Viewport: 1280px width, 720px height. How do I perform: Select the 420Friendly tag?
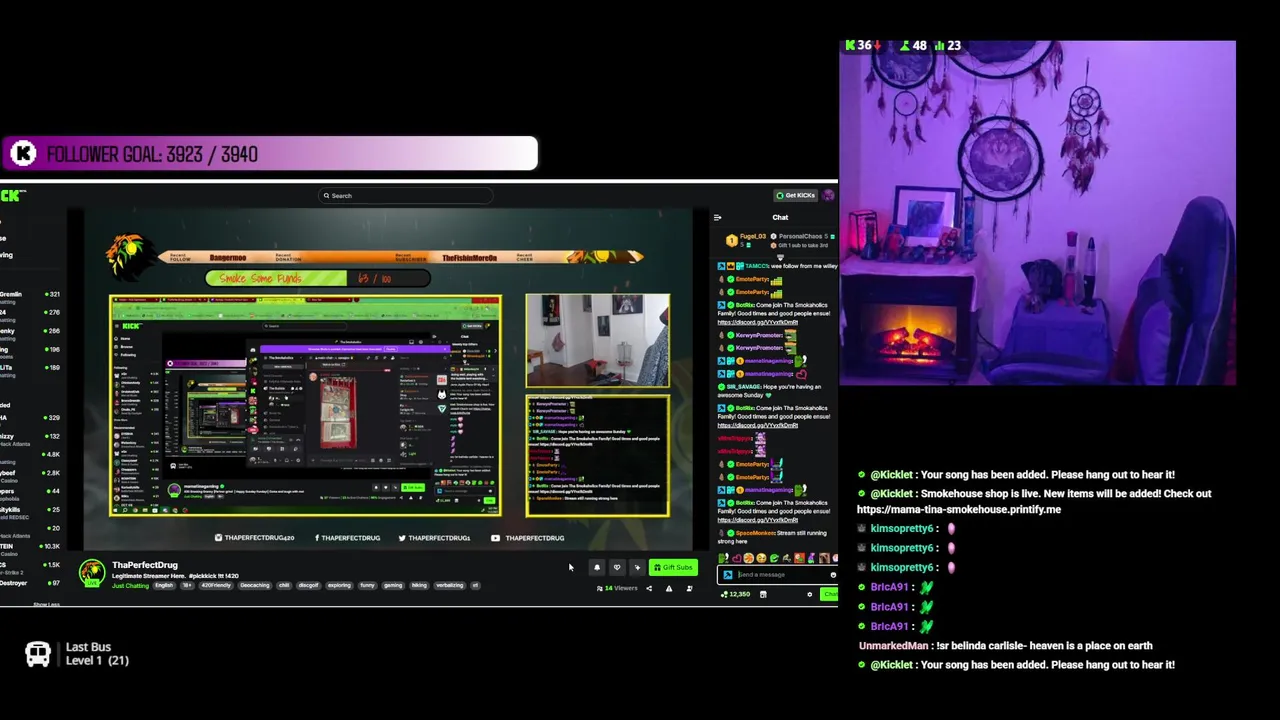216,585
